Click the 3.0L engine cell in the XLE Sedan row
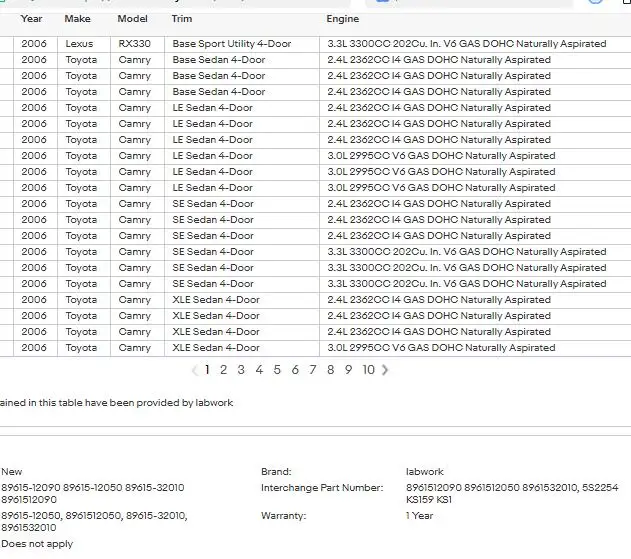Viewport: 631px width, 559px height. [475, 348]
